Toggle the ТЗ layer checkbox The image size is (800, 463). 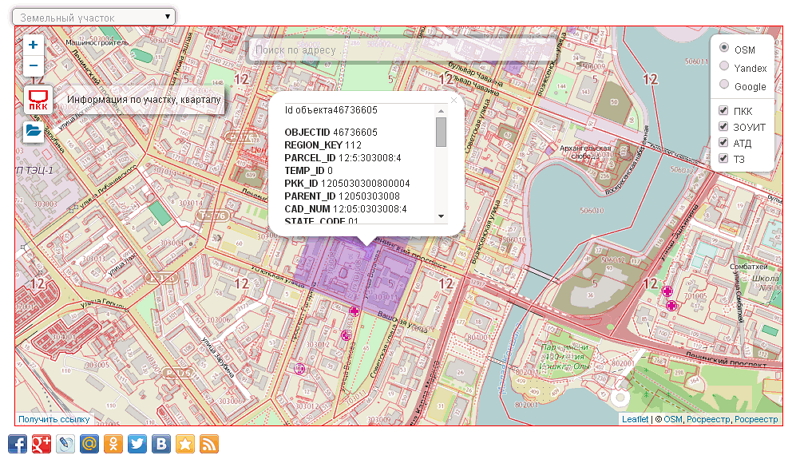[723, 158]
